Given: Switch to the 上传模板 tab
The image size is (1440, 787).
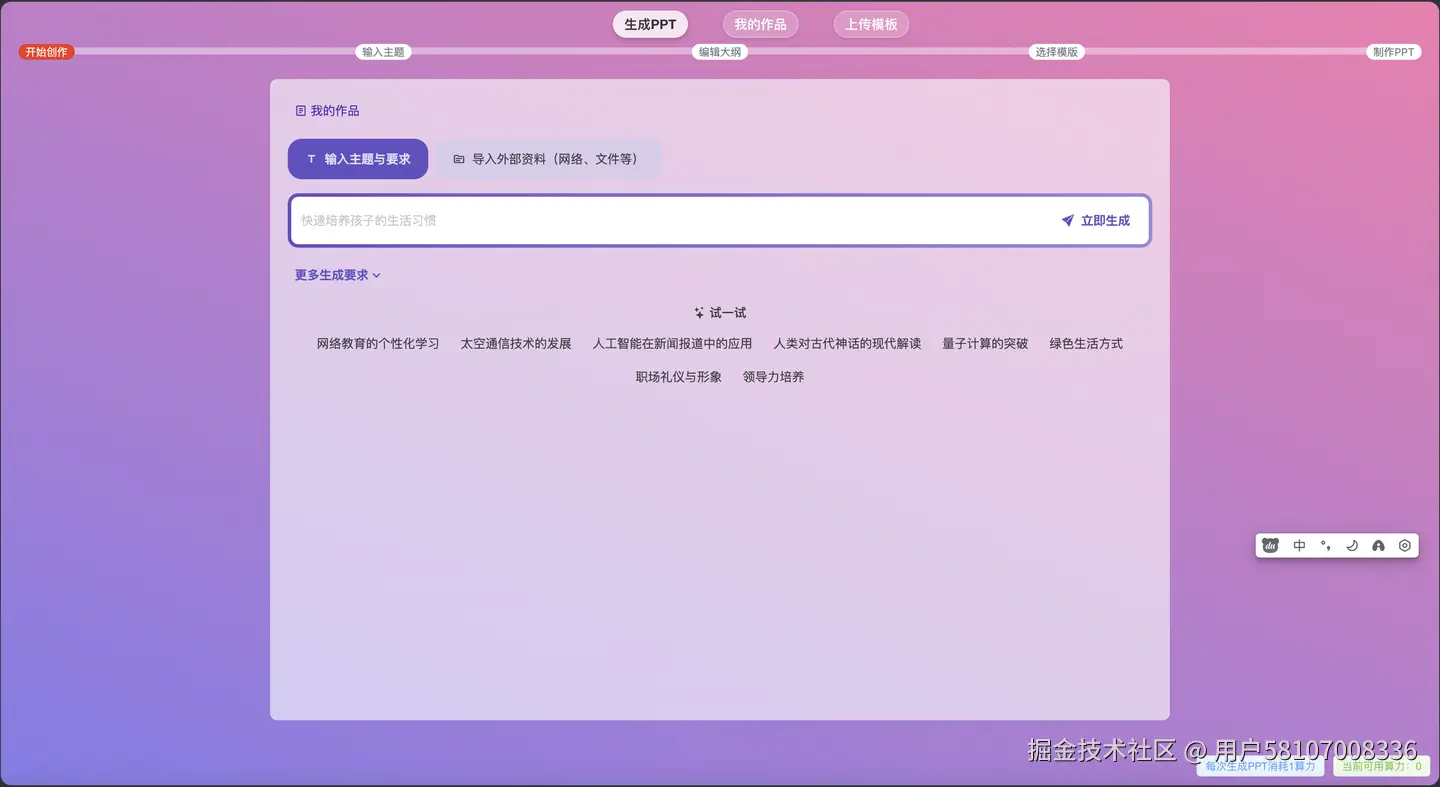Looking at the screenshot, I should tap(870, 23).
